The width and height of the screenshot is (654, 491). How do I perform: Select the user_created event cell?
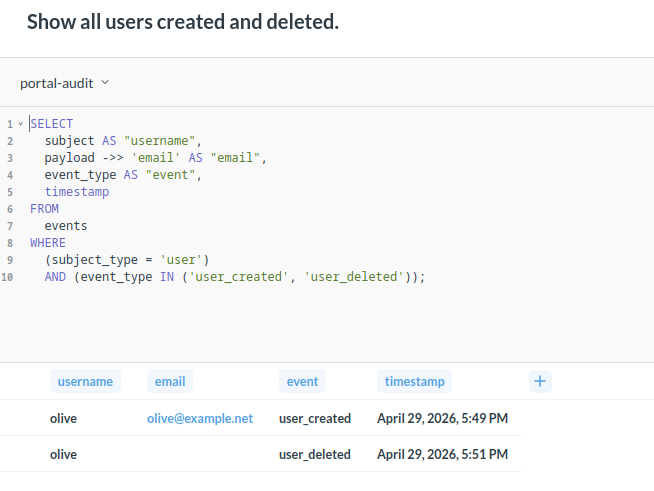[315, 418]
